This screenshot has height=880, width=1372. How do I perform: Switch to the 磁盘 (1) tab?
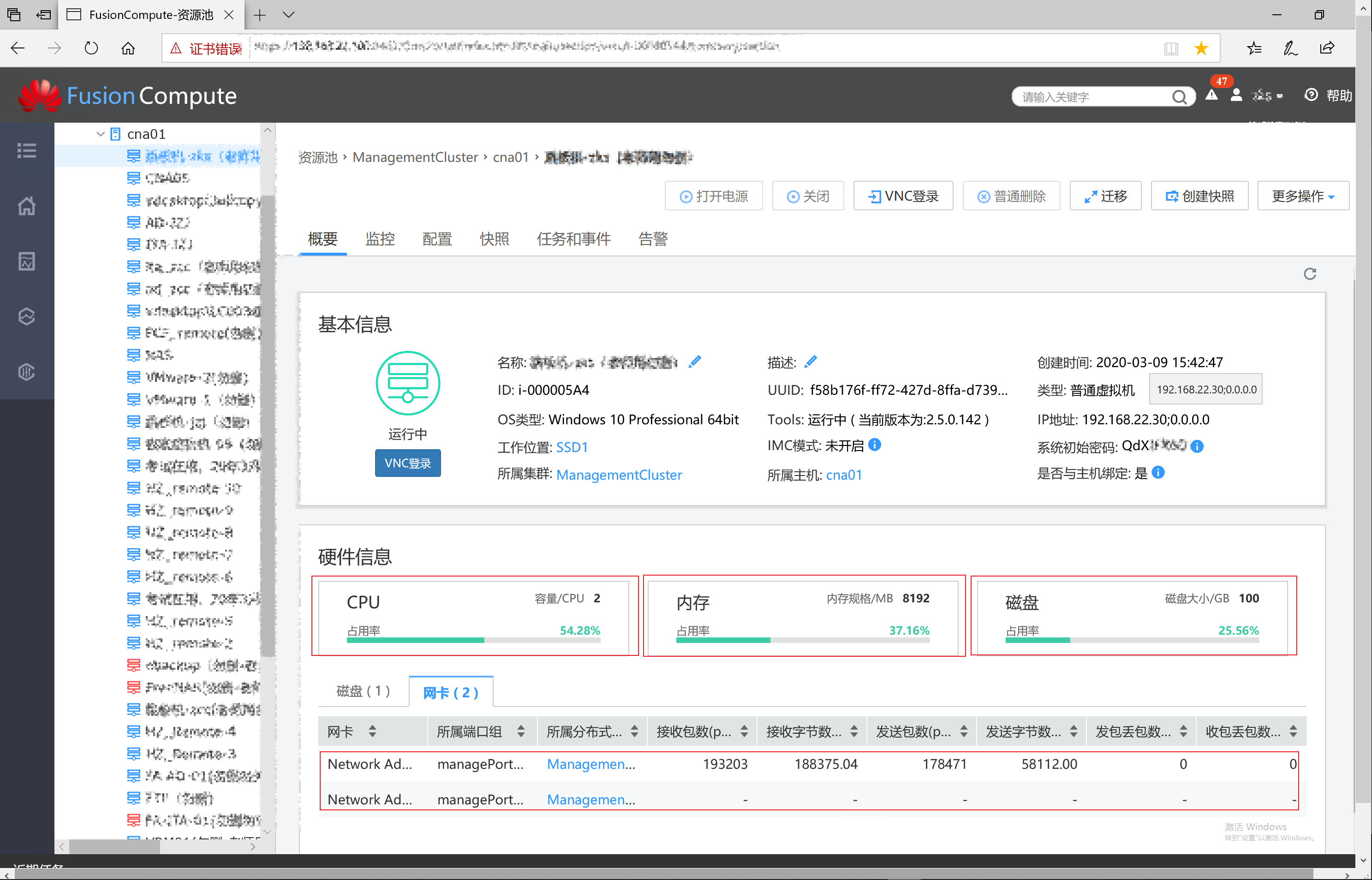[364, 691]
